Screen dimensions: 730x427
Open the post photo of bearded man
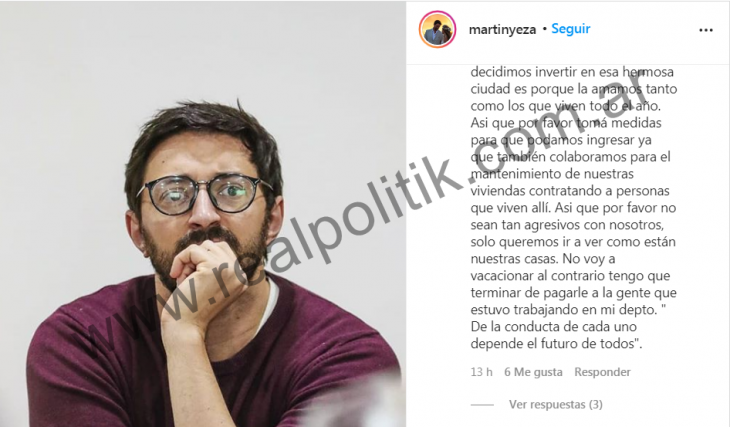click(x=203, y=214)
